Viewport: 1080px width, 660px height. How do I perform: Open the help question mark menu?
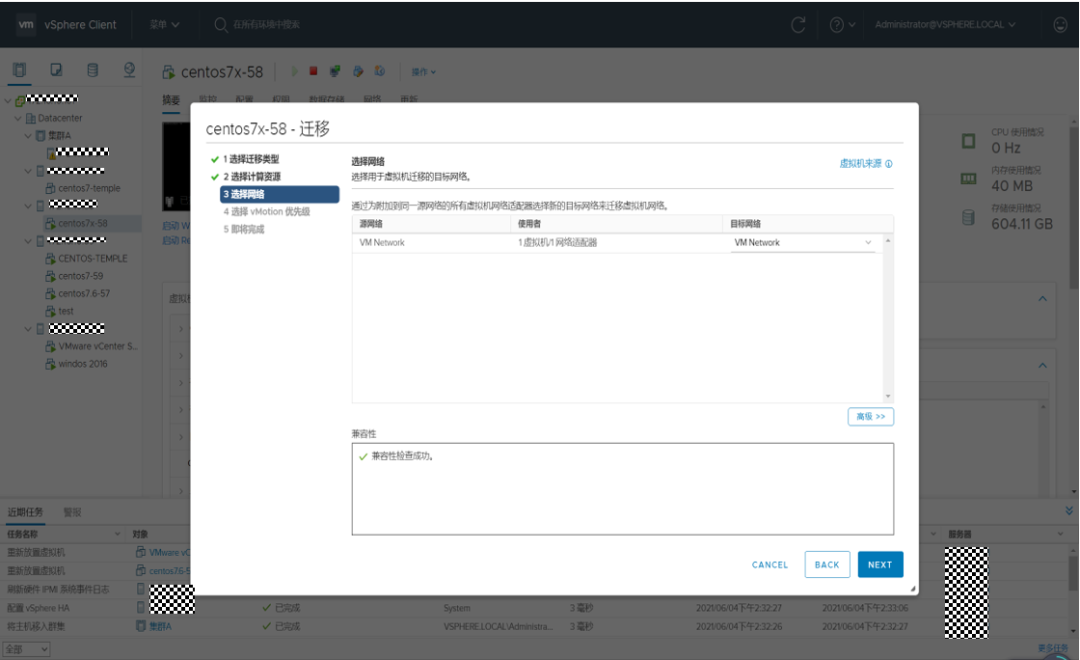842,25
